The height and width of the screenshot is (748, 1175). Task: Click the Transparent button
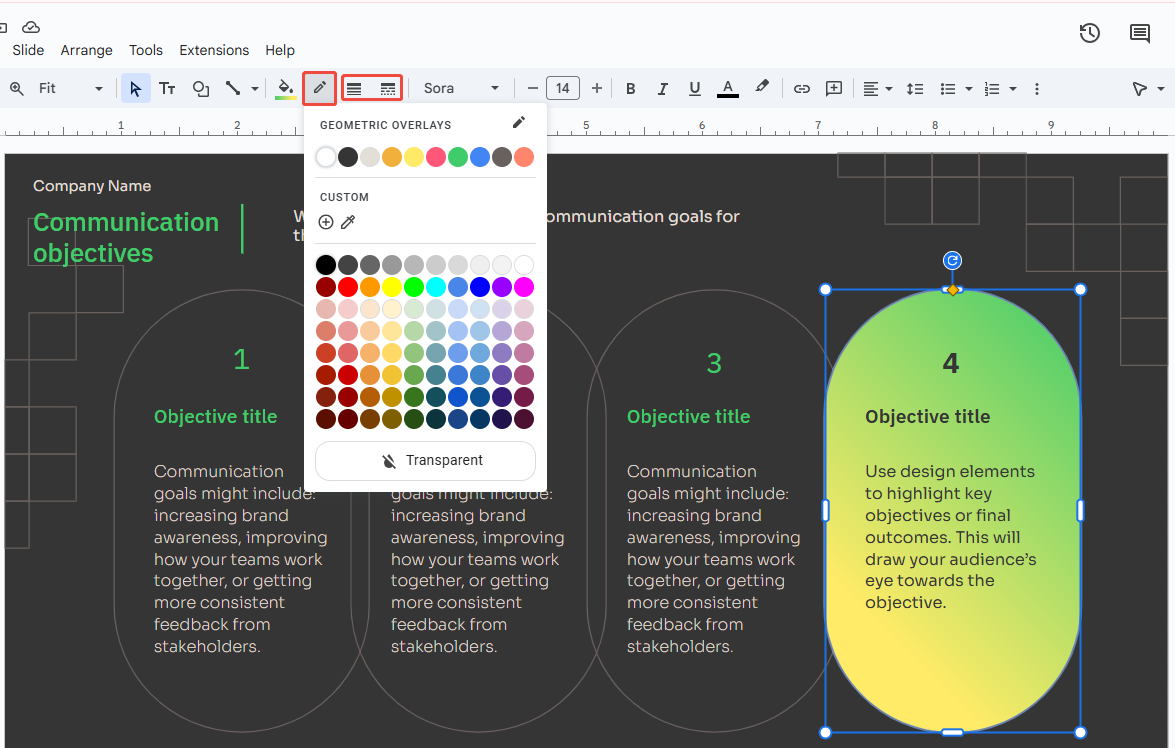click(x=425, y=461)
